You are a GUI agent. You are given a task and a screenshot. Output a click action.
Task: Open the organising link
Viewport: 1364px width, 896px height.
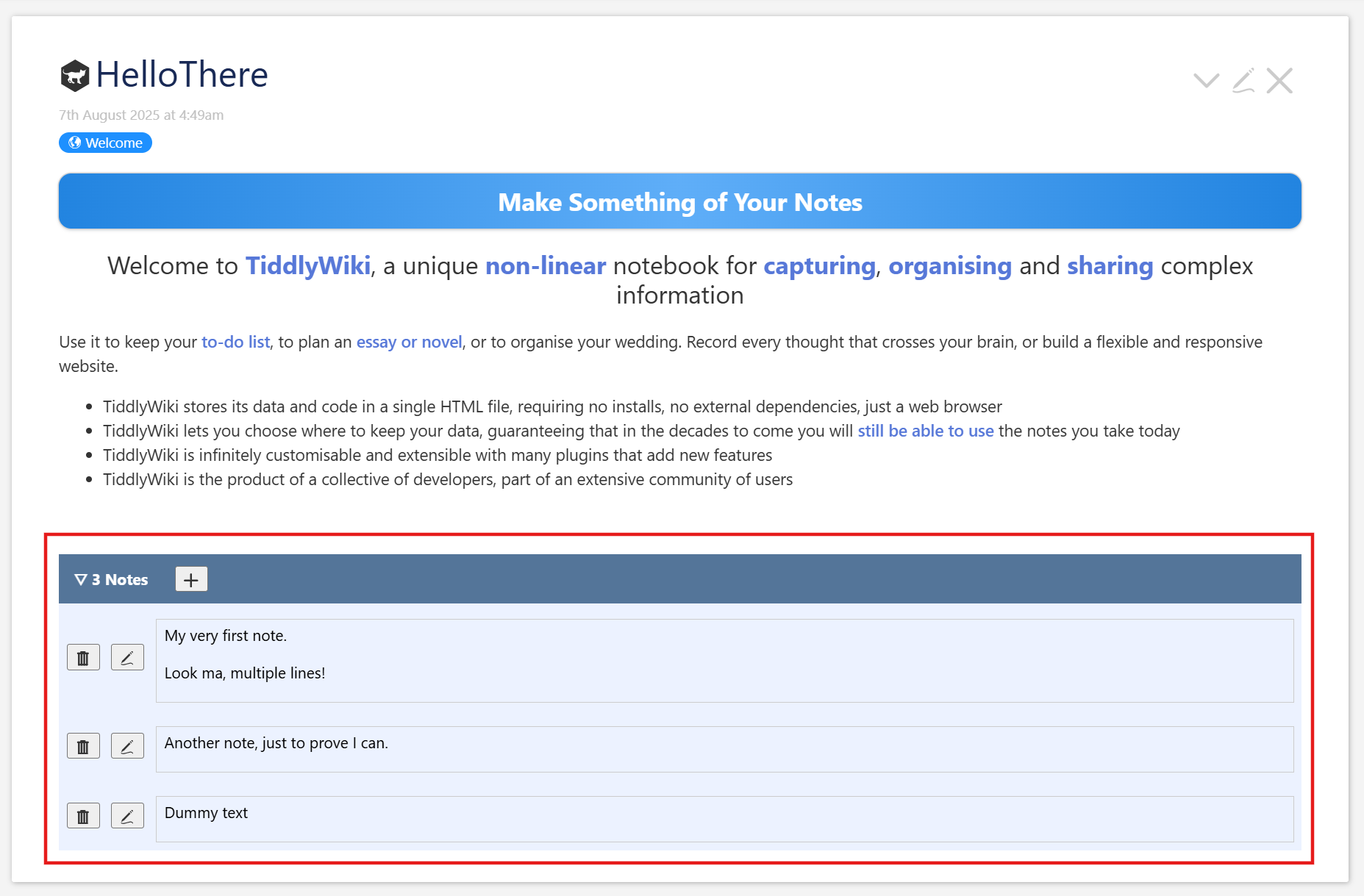pos(950,266)
